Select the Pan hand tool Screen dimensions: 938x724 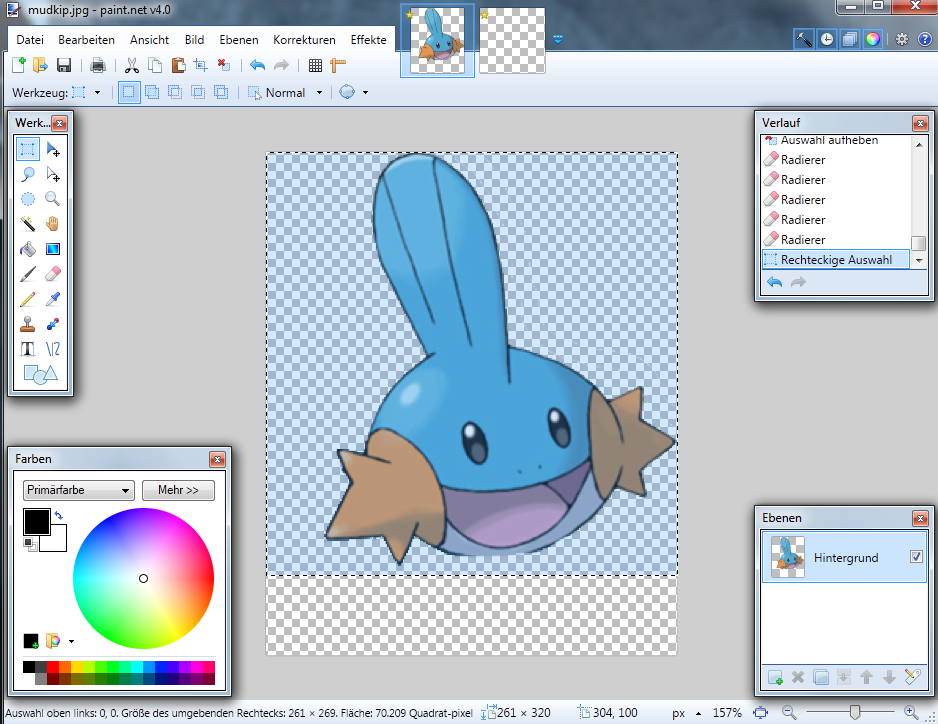tap(53, 224)
